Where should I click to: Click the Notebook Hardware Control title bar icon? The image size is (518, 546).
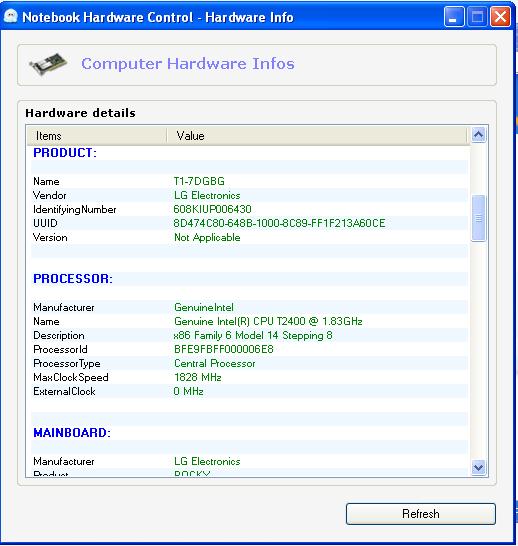[x=10, y=16]
